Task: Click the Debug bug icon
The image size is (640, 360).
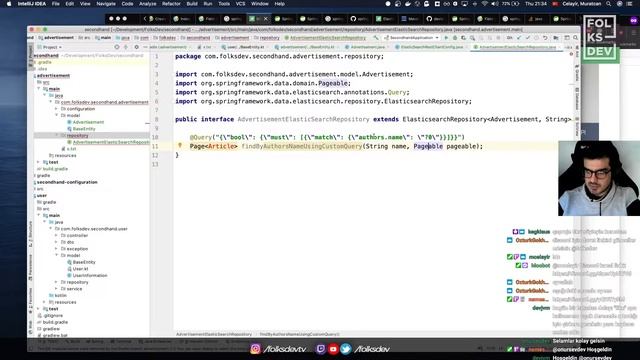Action: point(455,38)
